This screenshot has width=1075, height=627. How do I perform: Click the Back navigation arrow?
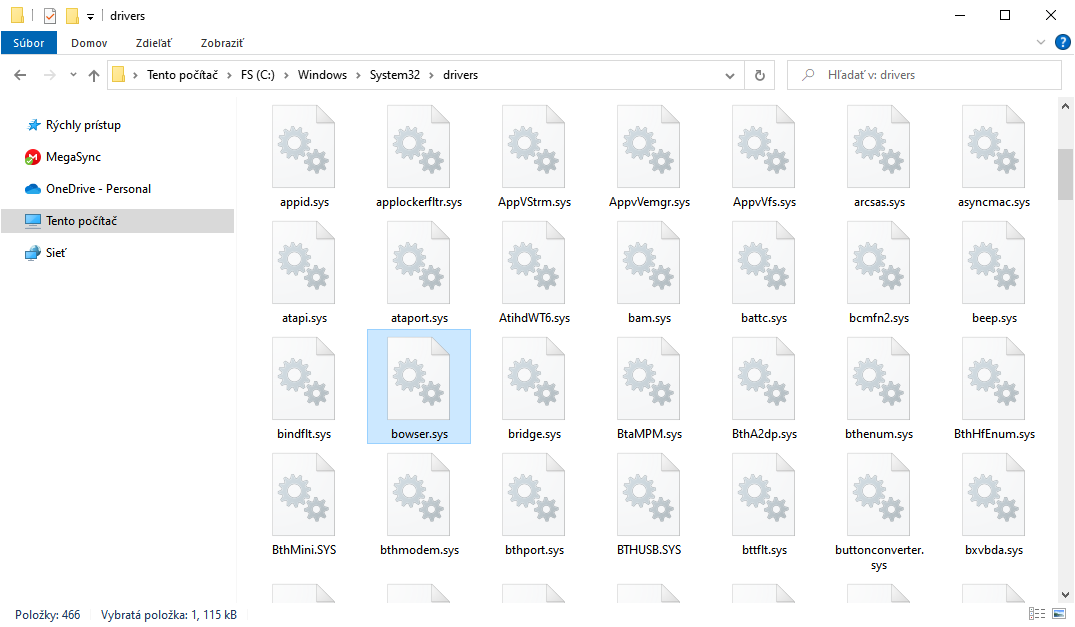(20, 75)
